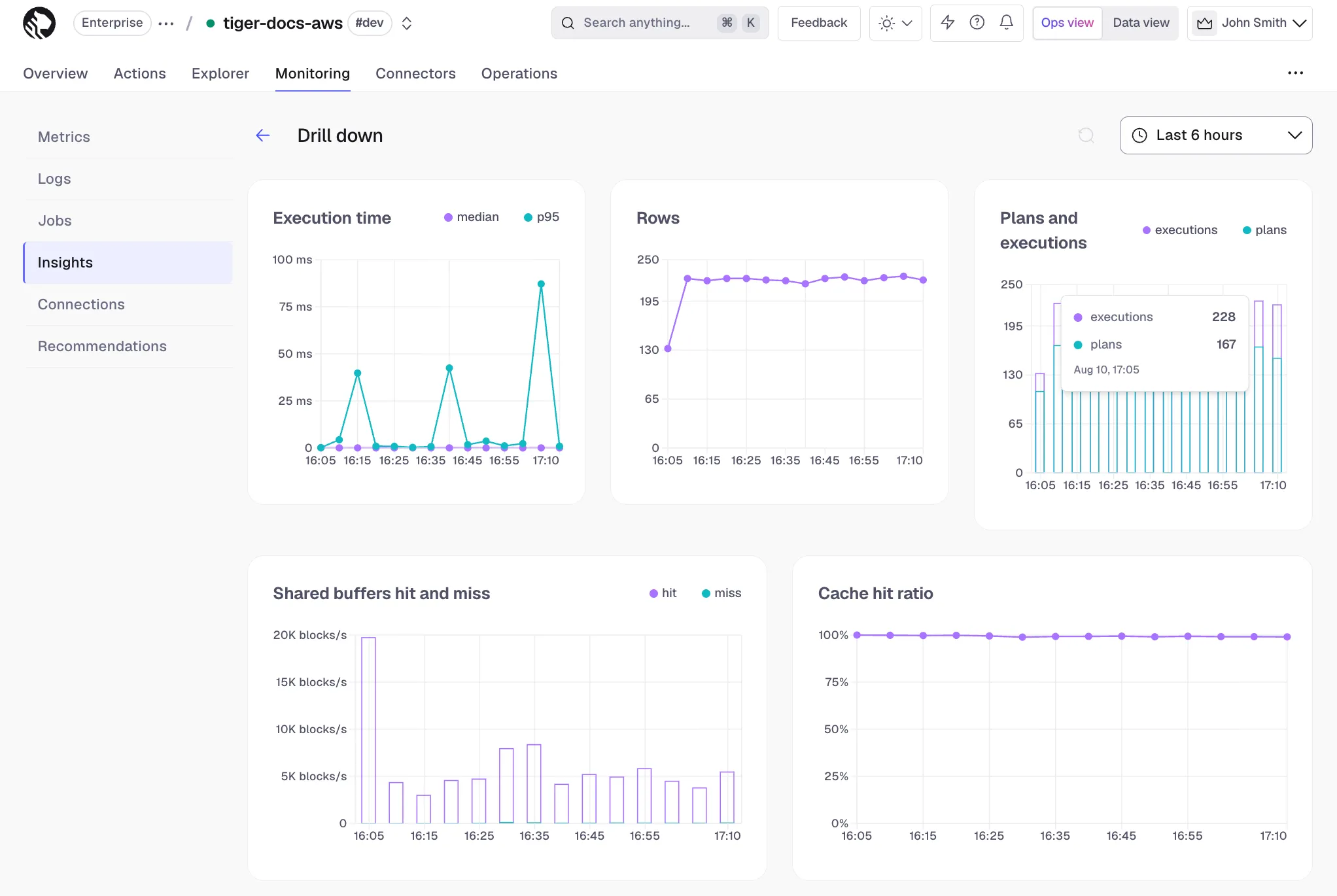Viewport: 1337px width, 896px height.
Task: Click the miss legend color dot
Action: (706, 594)
